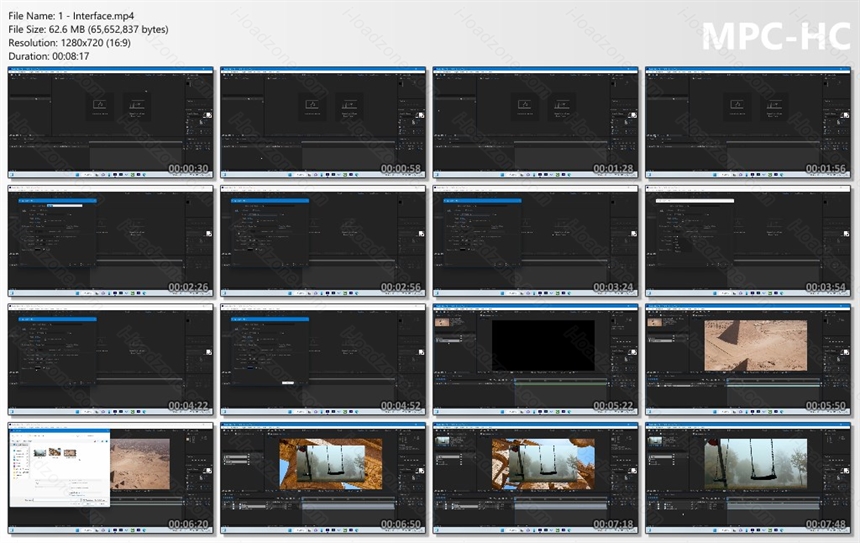The height and width of the screenshot is (543, 860).
Task: Select the video frame stamped 00:00:58
Action: 323,123
